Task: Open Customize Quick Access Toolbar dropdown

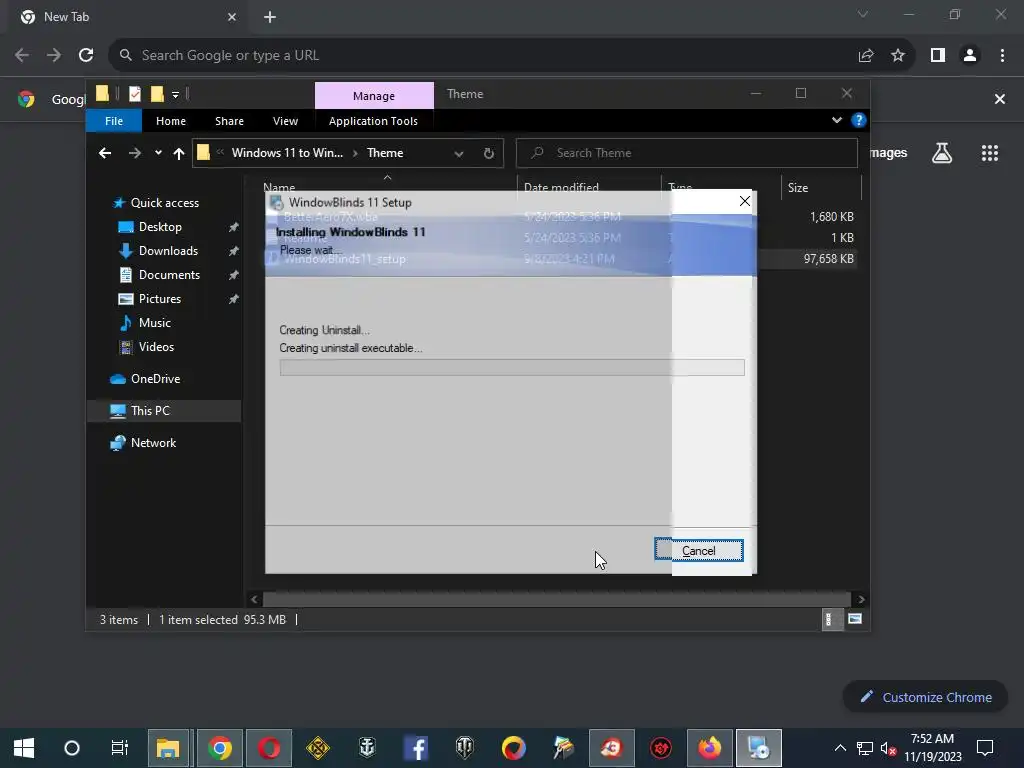Action: [175, 95]
